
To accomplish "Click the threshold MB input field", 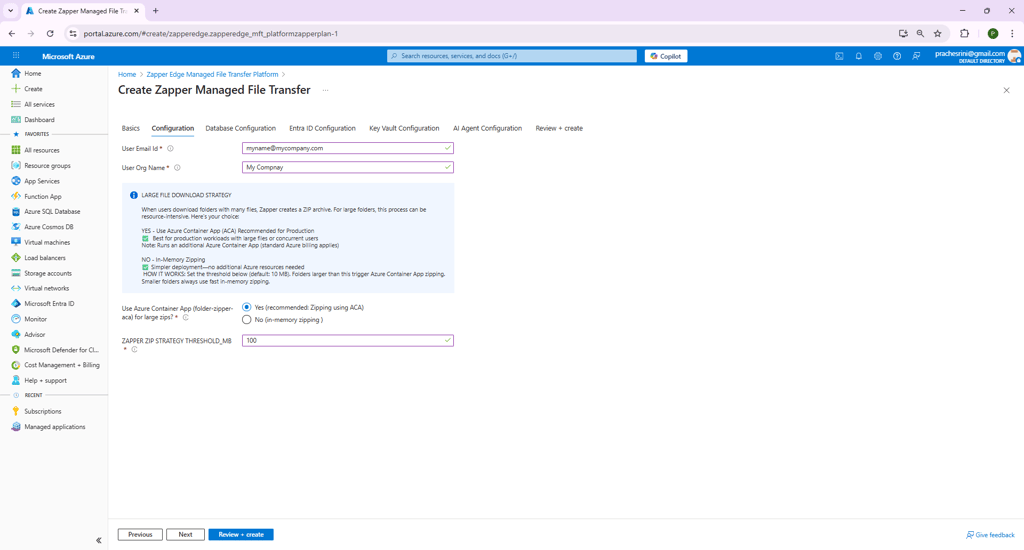I will (347, 340).
